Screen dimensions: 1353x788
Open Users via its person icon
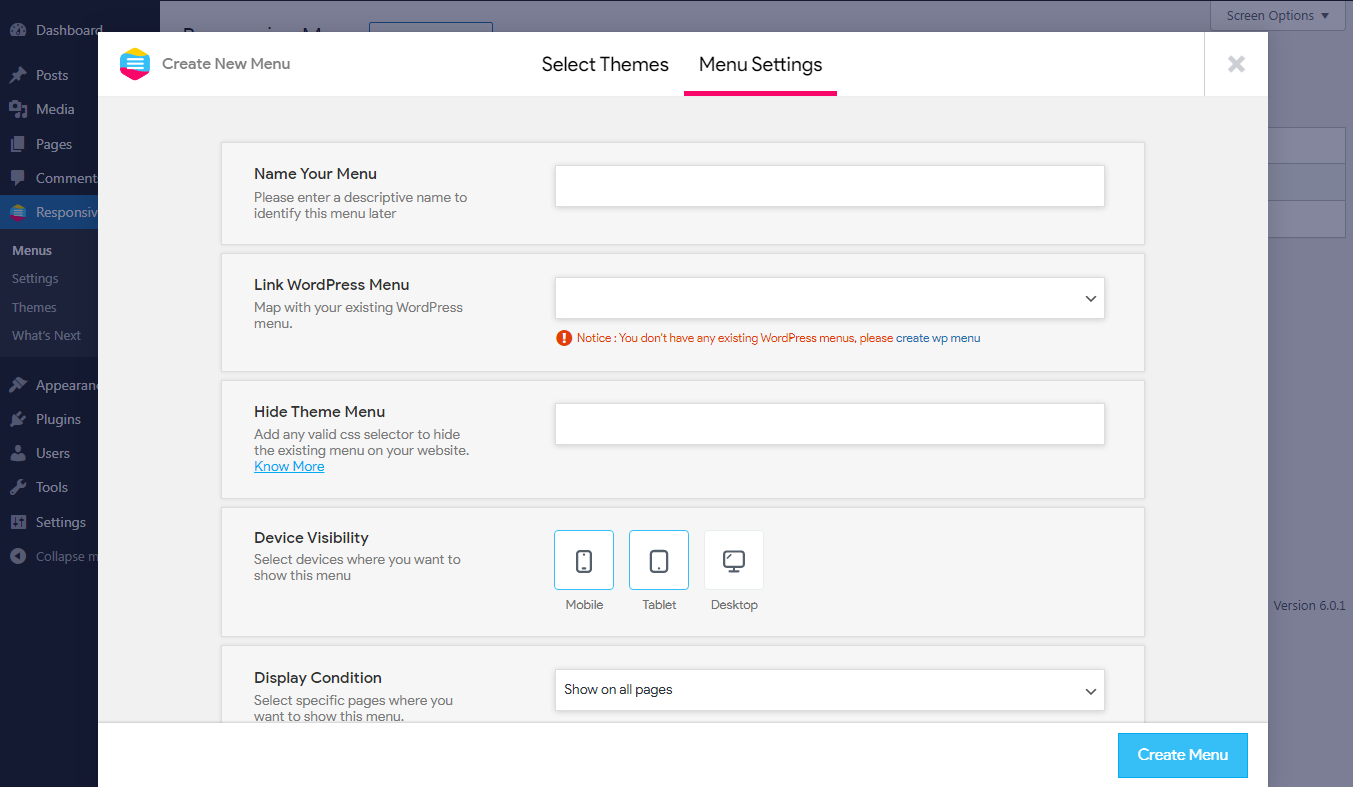point(18,453)
